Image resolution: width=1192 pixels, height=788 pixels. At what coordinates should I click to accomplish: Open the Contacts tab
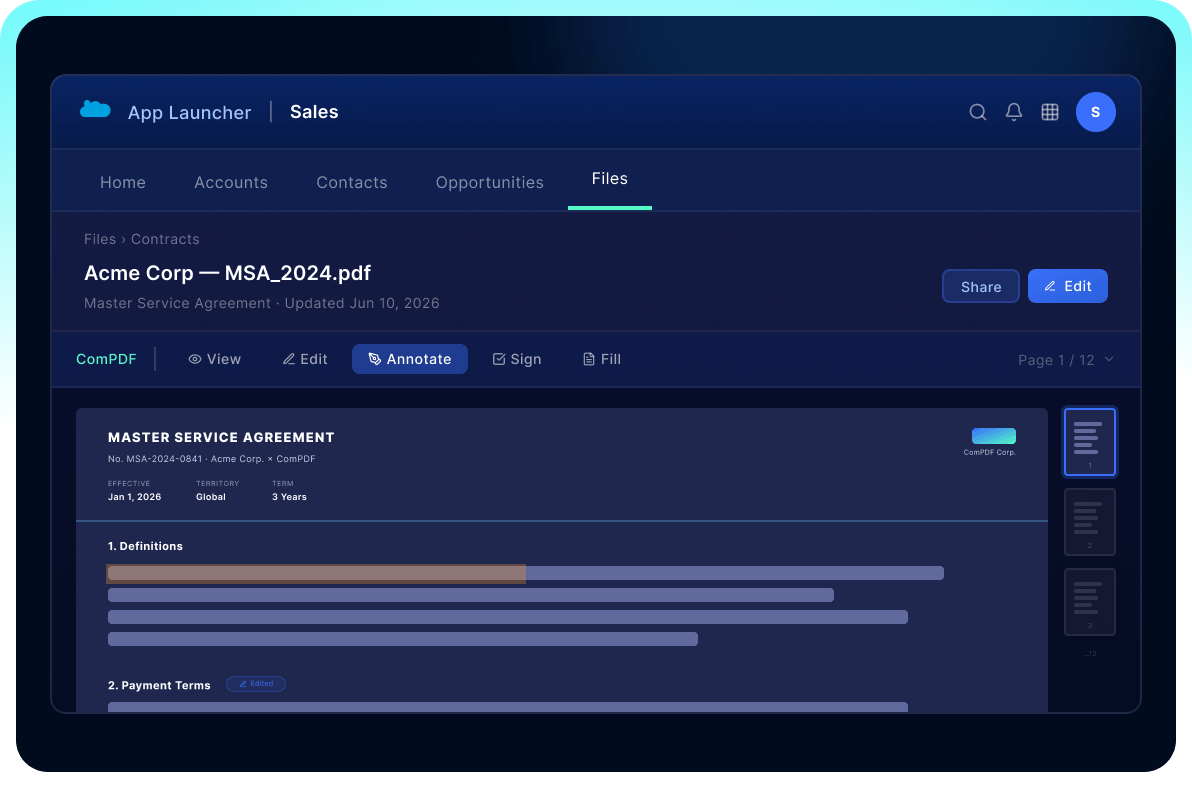point(352,182)
